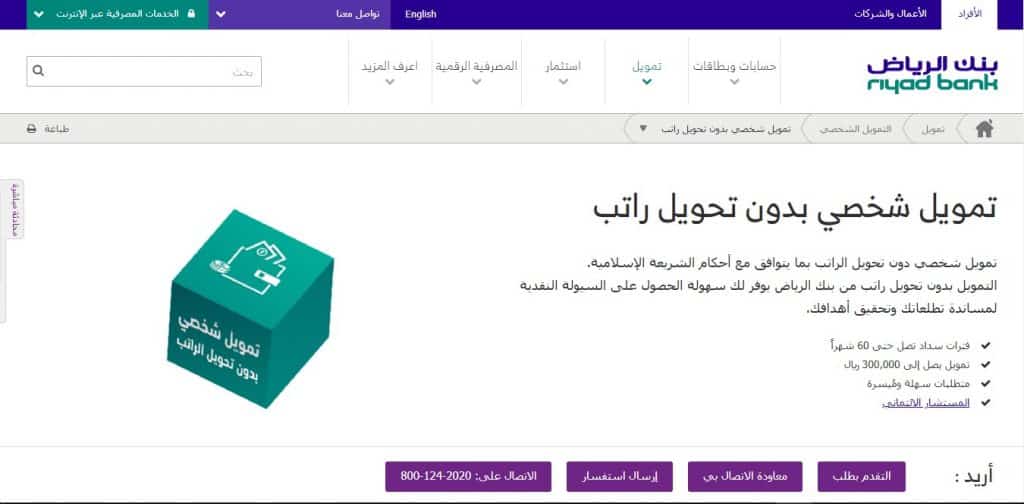The height and width of the screenshot is (504, 1024).
Task: Click the lock icon in online banking
Action: coord(191,14)
